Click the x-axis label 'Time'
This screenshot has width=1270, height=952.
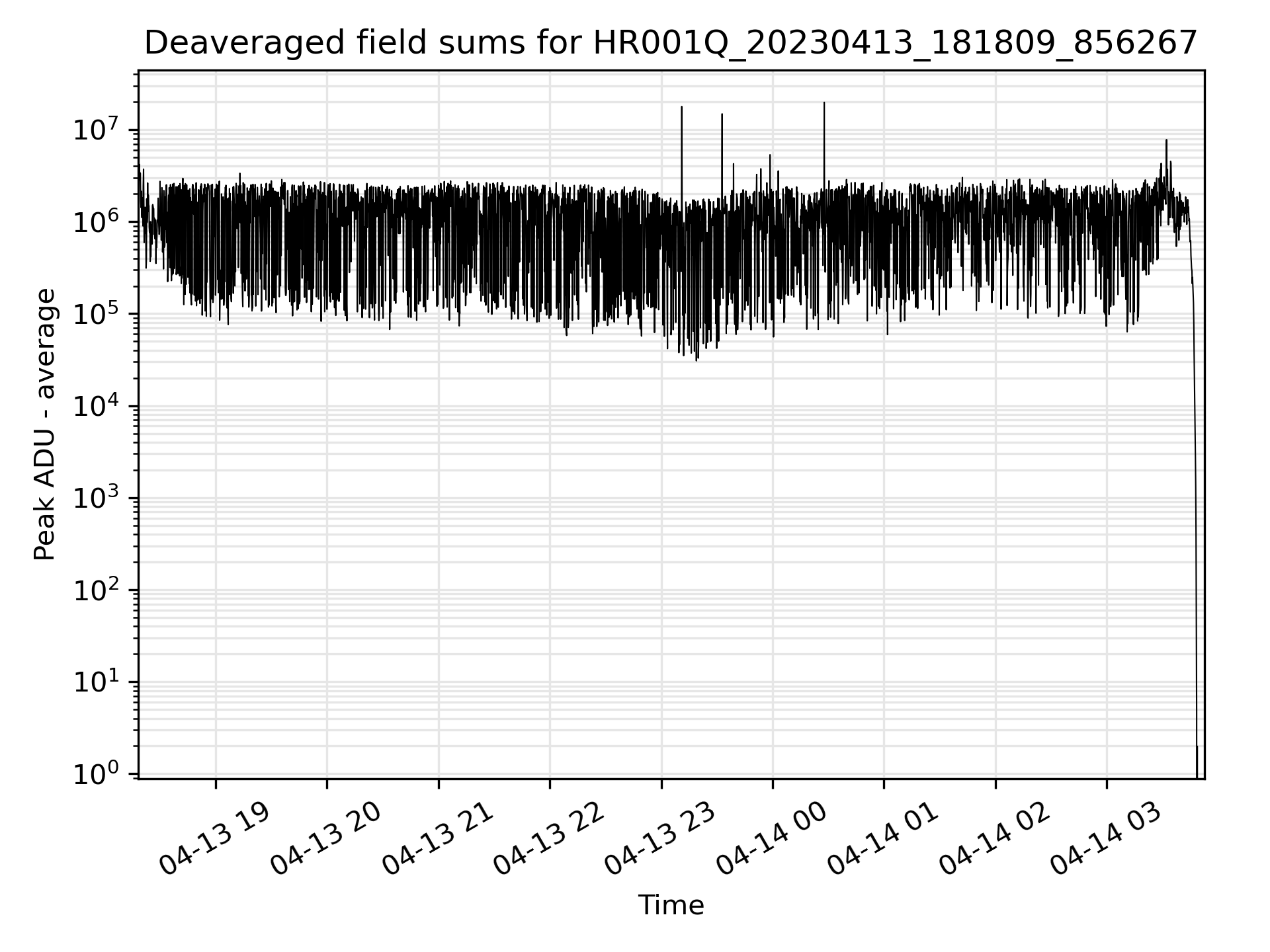coord(671,905)
